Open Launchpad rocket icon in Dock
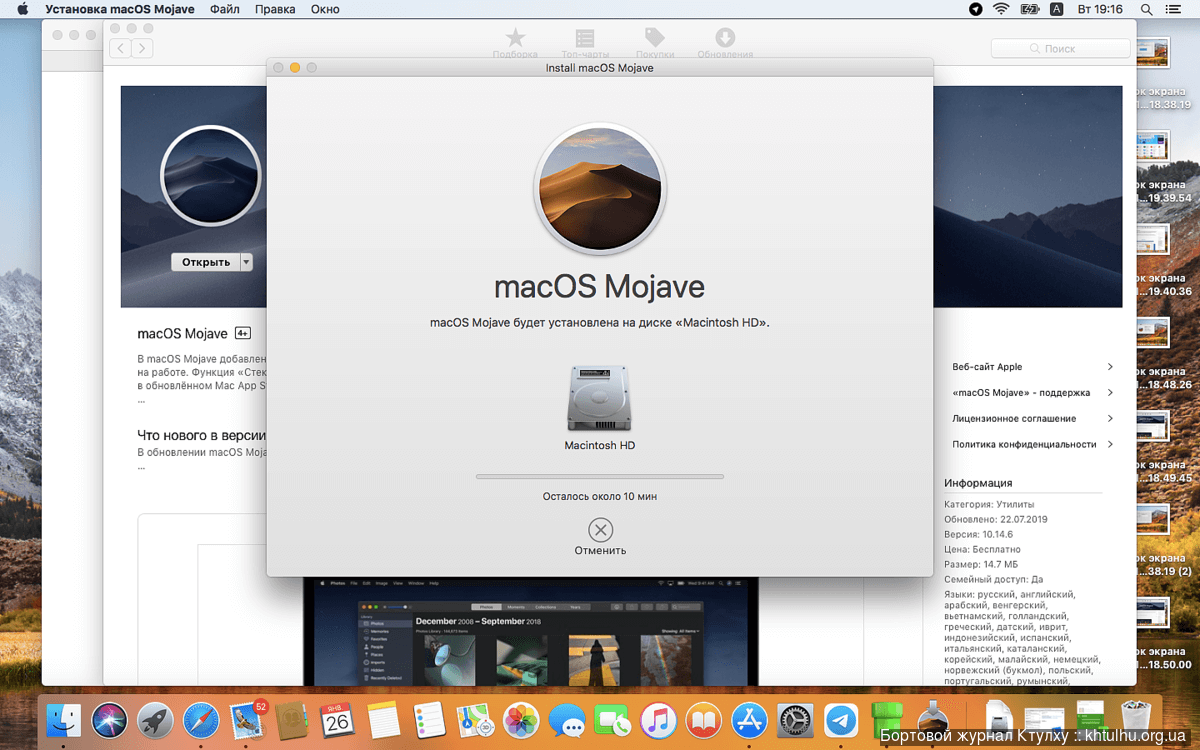This screenshot has width=1200, height=750. coord(155,719)
